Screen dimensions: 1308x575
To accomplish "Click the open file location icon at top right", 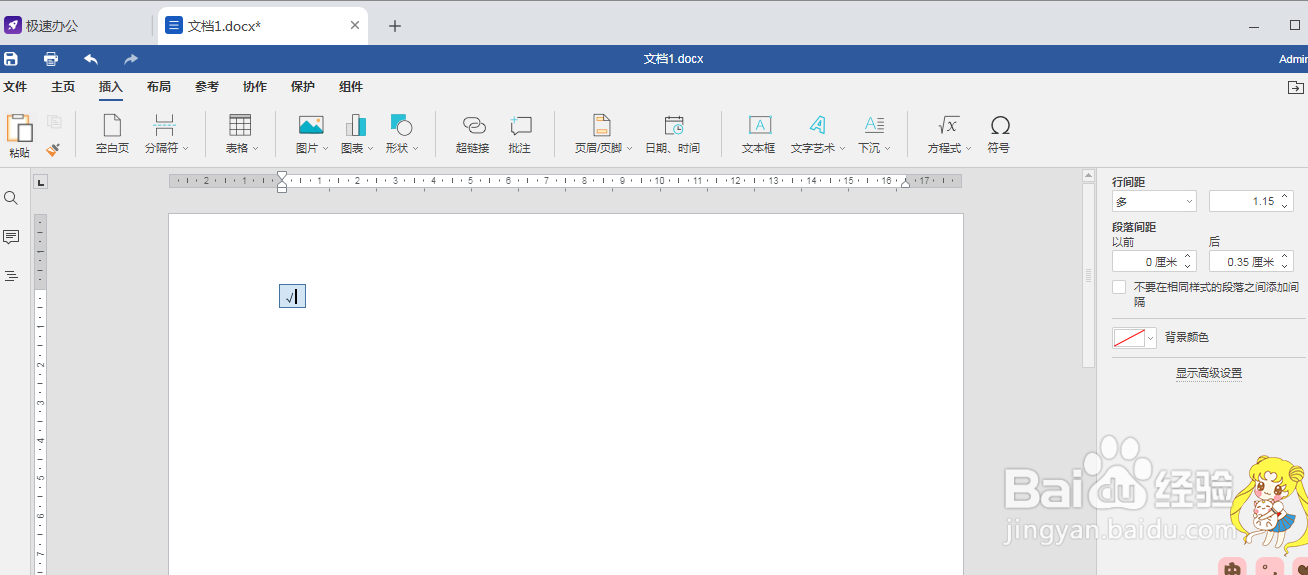I will pos(1296,87).
